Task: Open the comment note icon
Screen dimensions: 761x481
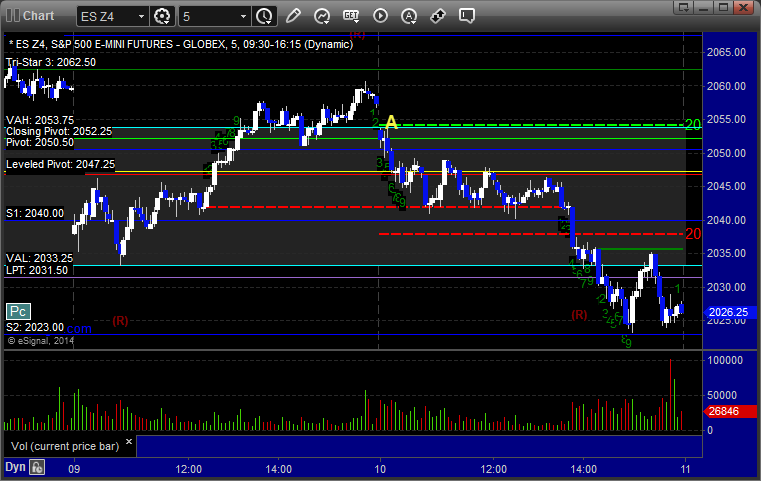Action: [467, 16]
